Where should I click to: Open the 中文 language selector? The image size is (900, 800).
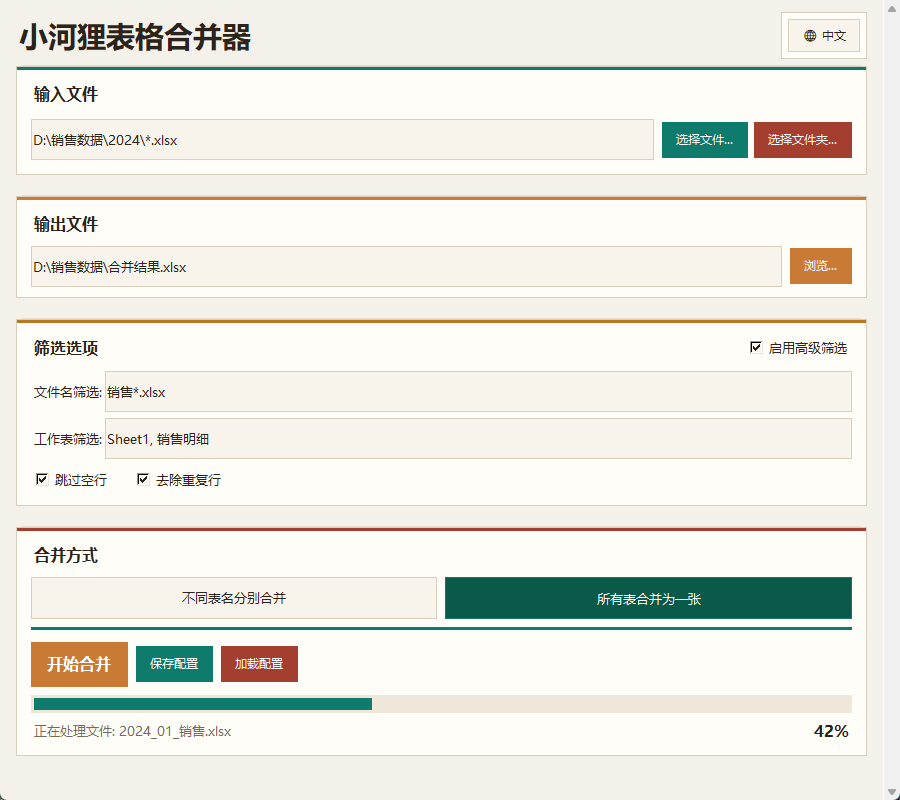(824, 36)
